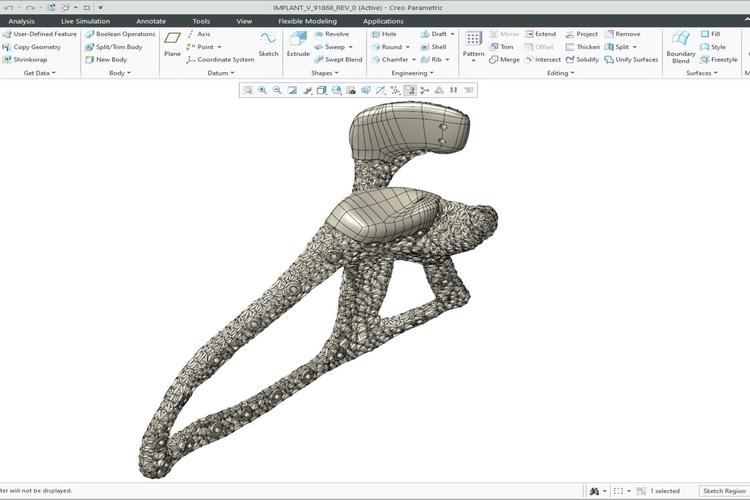This screenshot has height=500, width=750.
Task: Toggle the pause simulation button in graphics toolbar
Action: [453, 90]
